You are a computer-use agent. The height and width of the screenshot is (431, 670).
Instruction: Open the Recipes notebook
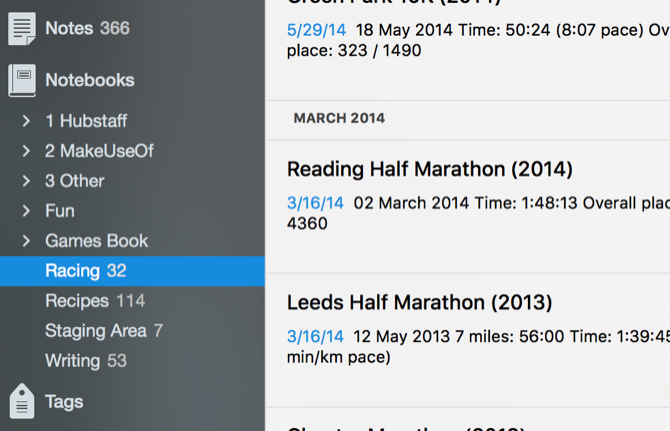(94, 301)
